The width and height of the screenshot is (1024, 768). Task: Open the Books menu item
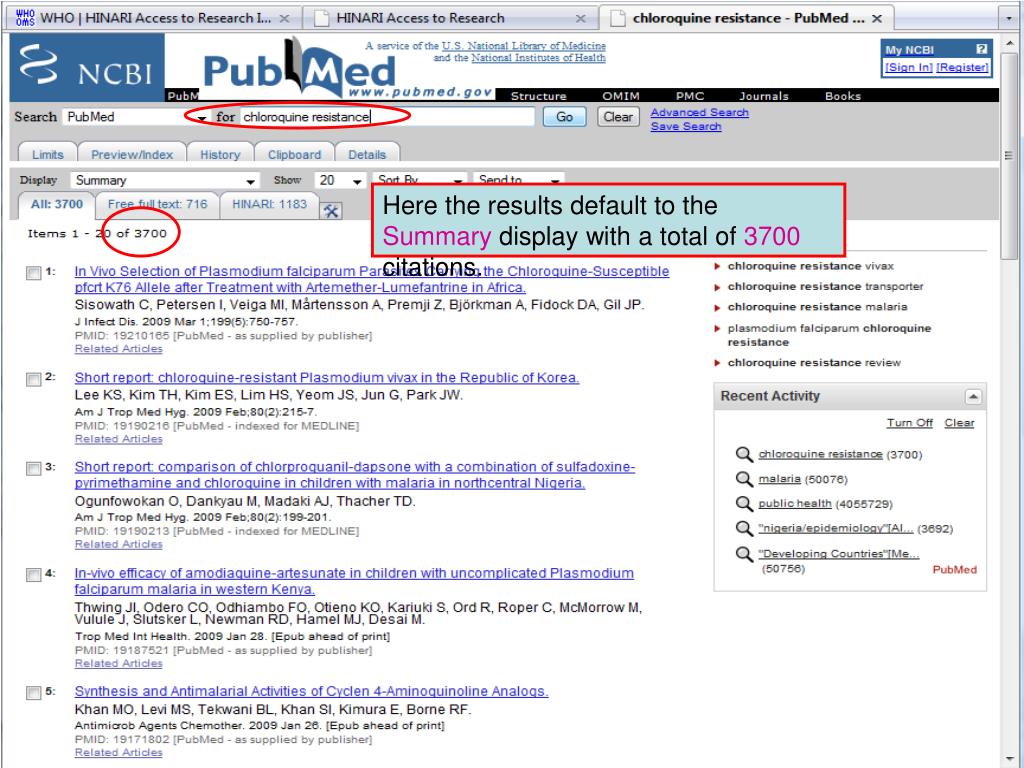(x=842, y=96)
